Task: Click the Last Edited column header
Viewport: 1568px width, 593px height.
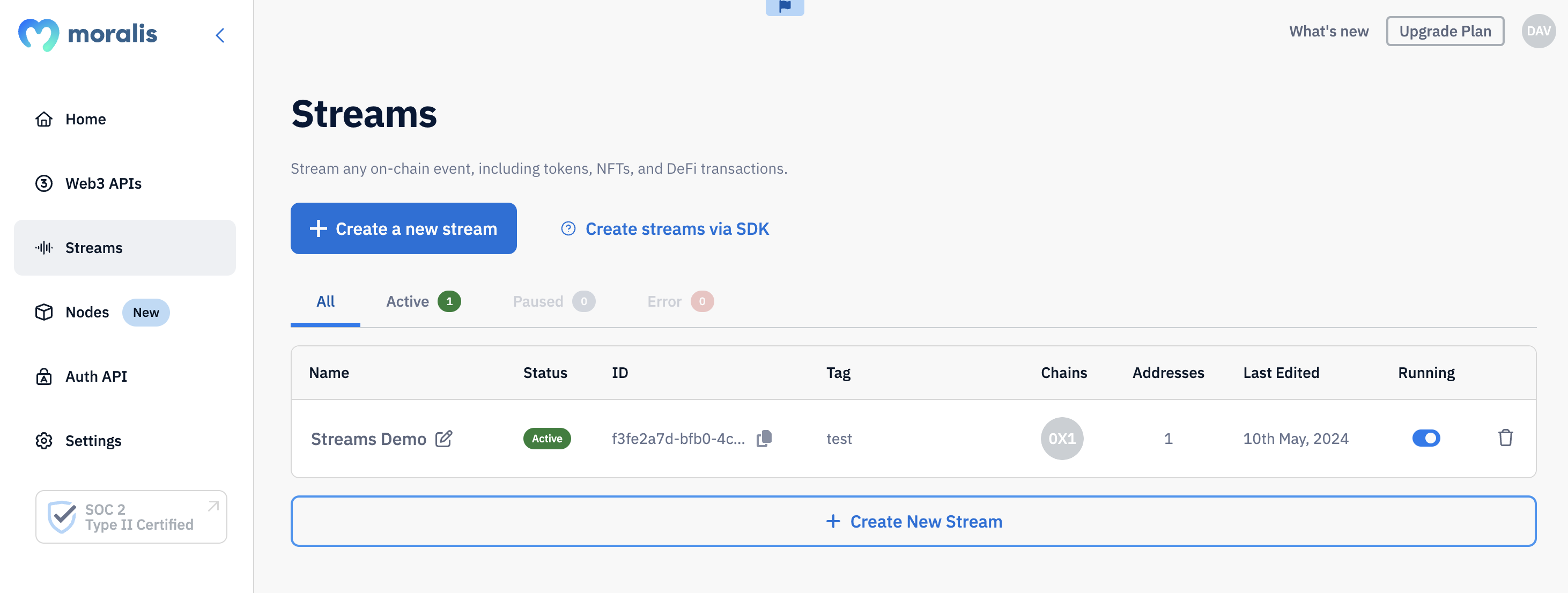Action: pos(1281,373)
